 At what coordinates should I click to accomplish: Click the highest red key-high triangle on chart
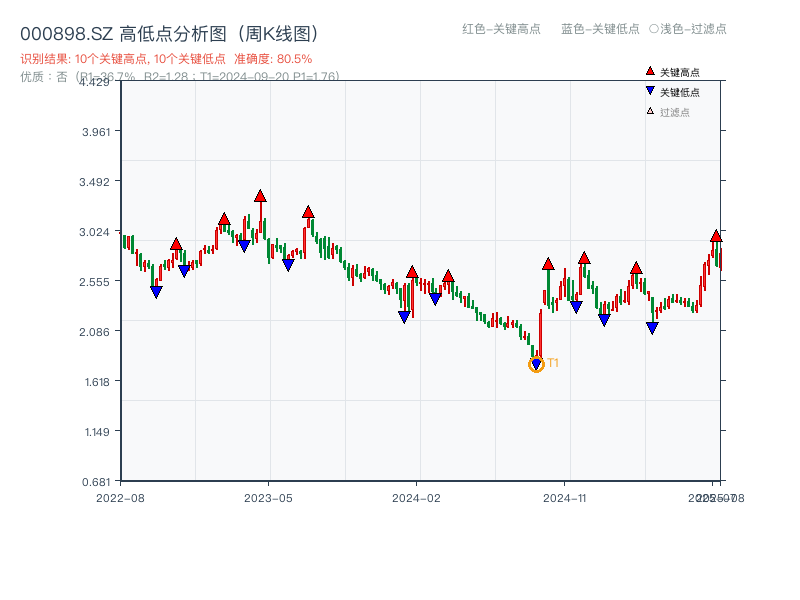[x=260, y=197]
